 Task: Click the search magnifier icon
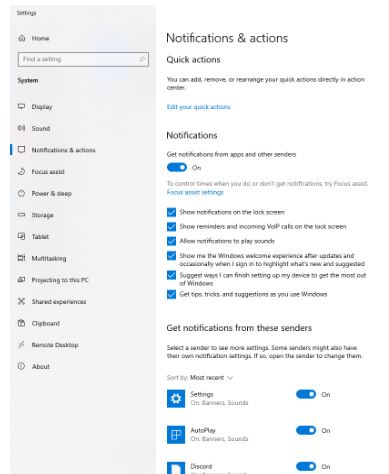pos(142,59)
